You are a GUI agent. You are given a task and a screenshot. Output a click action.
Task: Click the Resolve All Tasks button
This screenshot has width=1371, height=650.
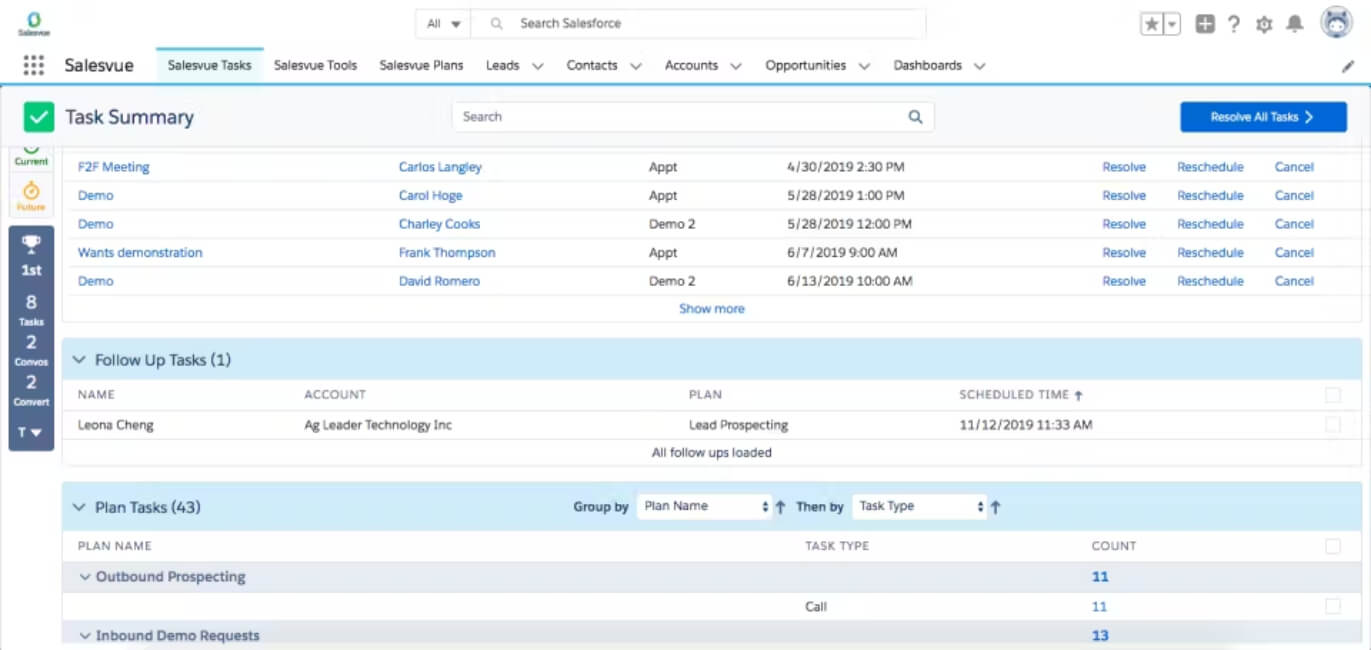pos(1264,117)
